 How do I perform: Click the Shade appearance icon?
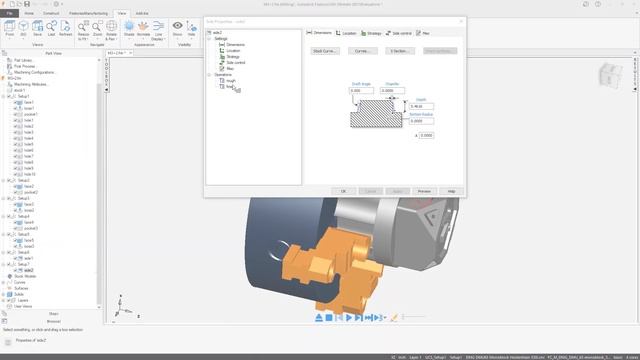[129, 26]
